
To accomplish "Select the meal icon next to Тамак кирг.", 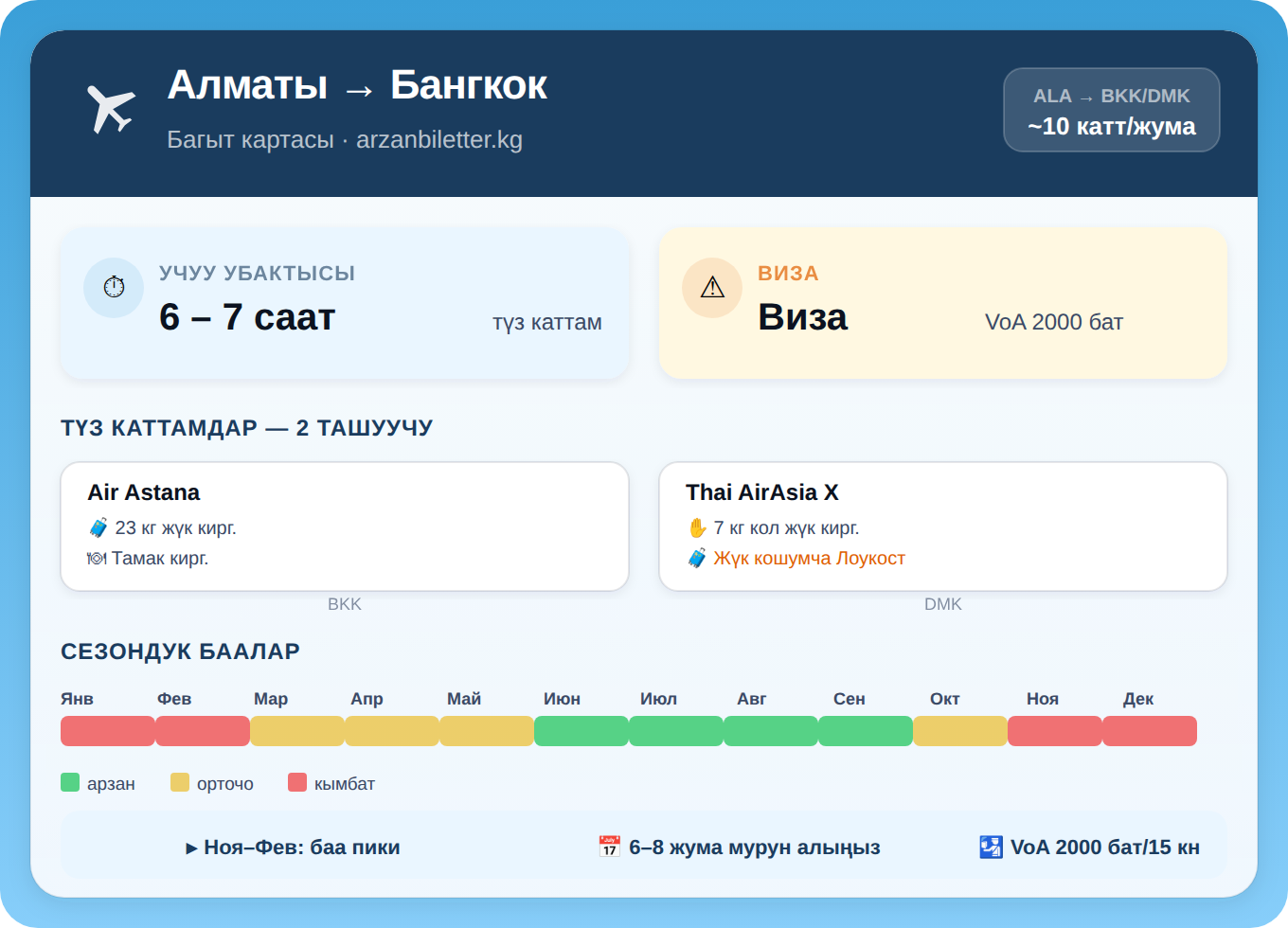I will (96, 558).
